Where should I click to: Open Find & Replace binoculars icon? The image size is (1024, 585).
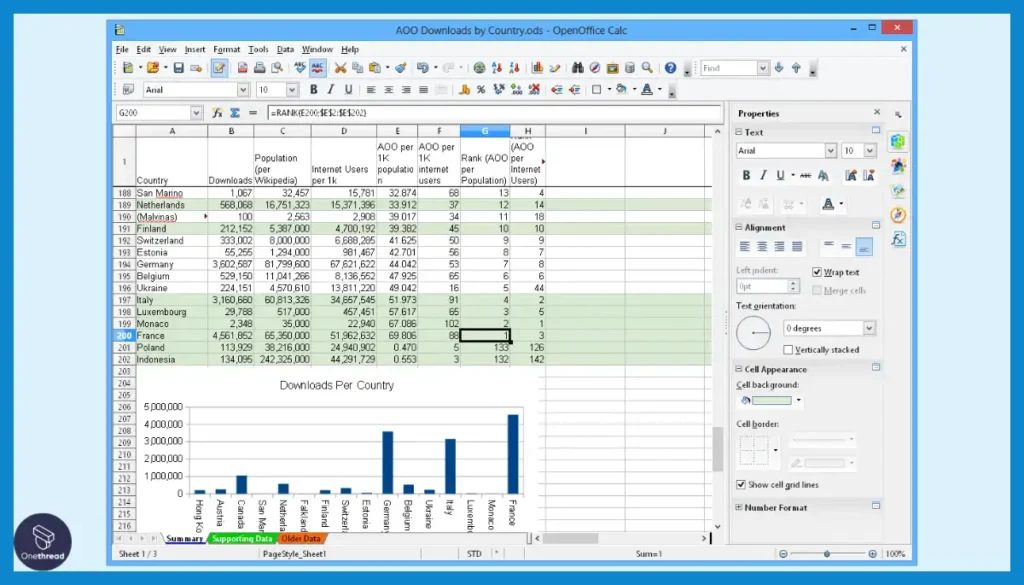point(577,68)
